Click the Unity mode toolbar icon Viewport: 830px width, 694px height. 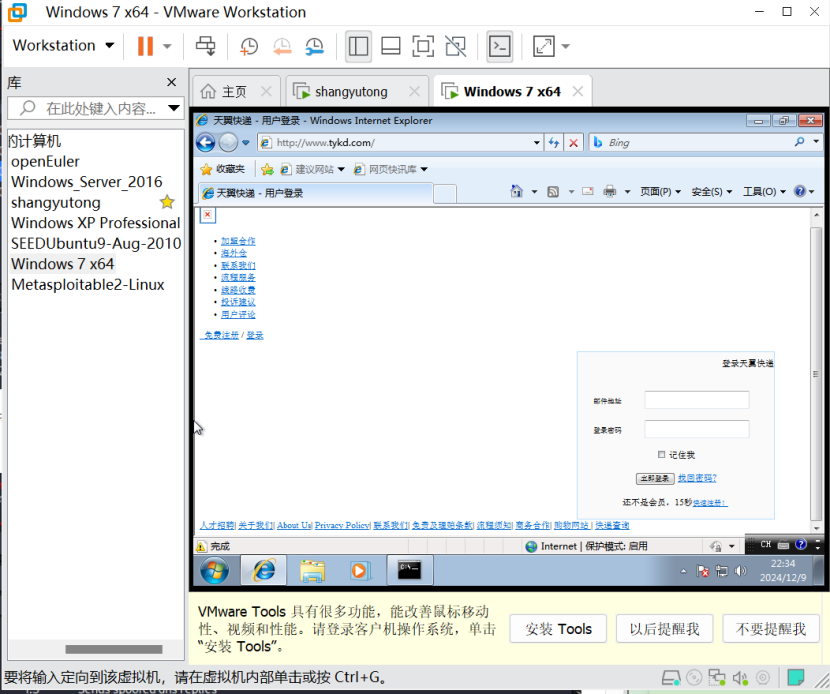coord(456,46)
